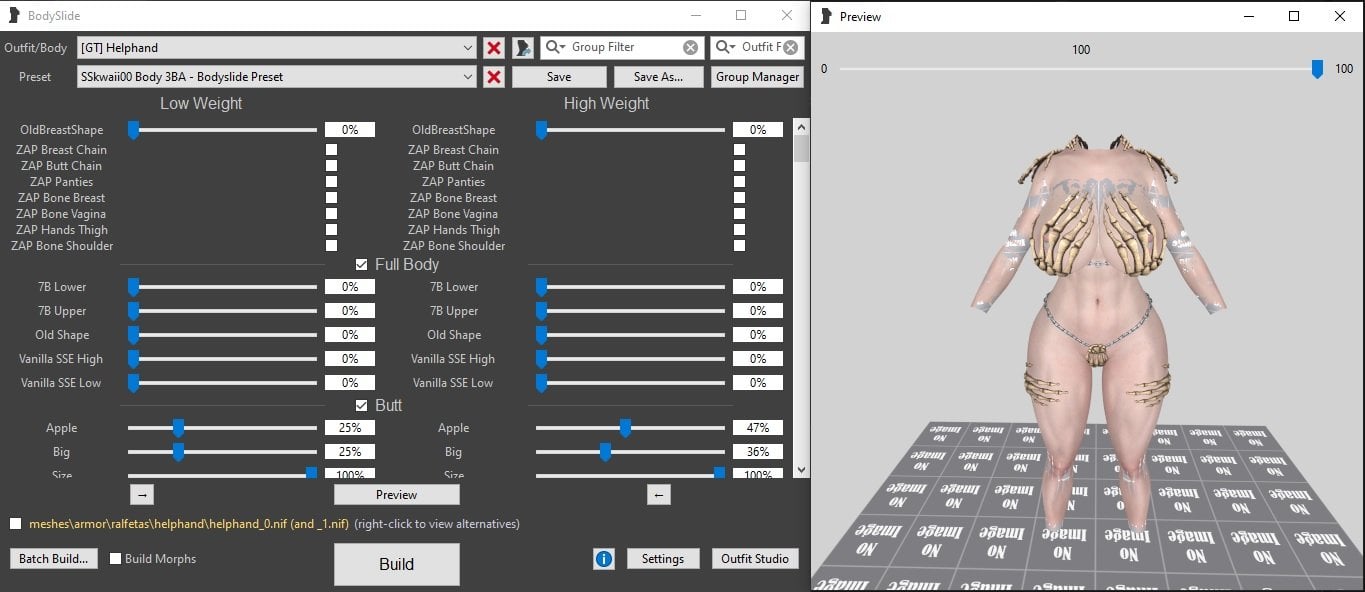Enable Low Weight ZAP Bone Breast checkbox
Screen dimensions: 1365x592
click(x=331, y=198)
